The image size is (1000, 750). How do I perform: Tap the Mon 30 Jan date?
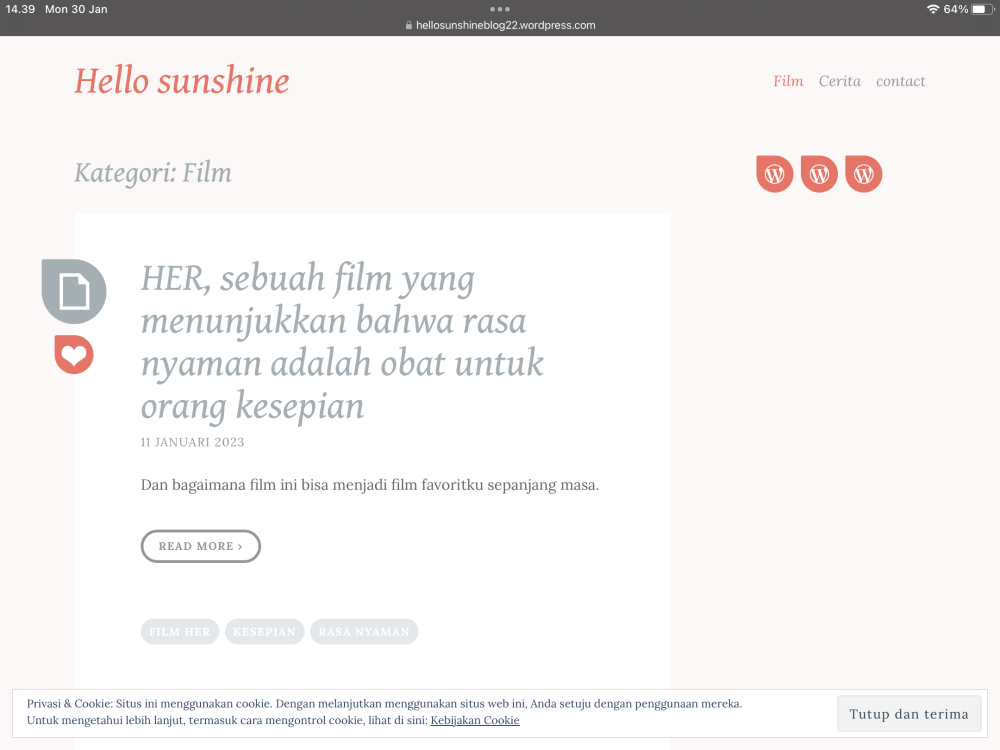click(76, 9)
